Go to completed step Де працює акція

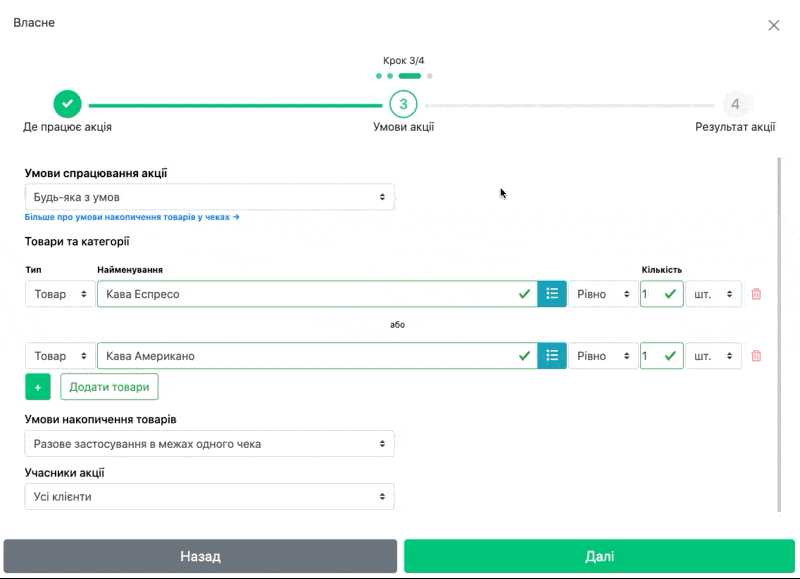click(67, 104)
